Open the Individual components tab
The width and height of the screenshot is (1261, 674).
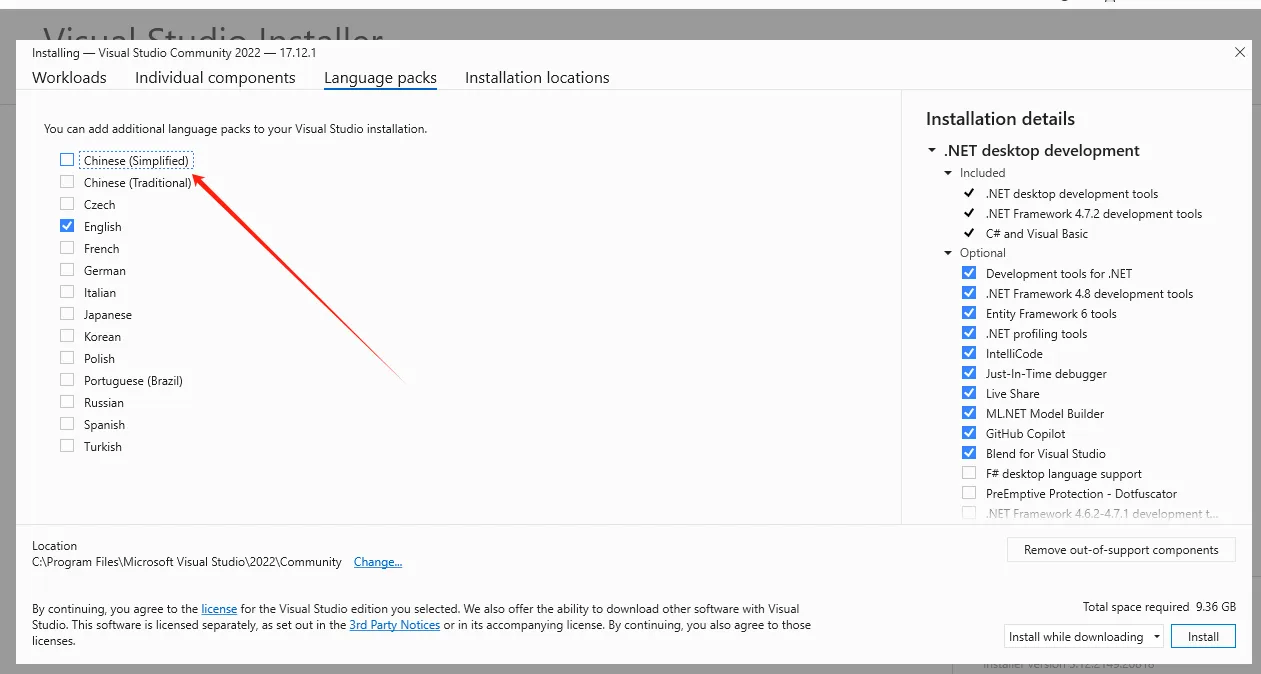215,78
